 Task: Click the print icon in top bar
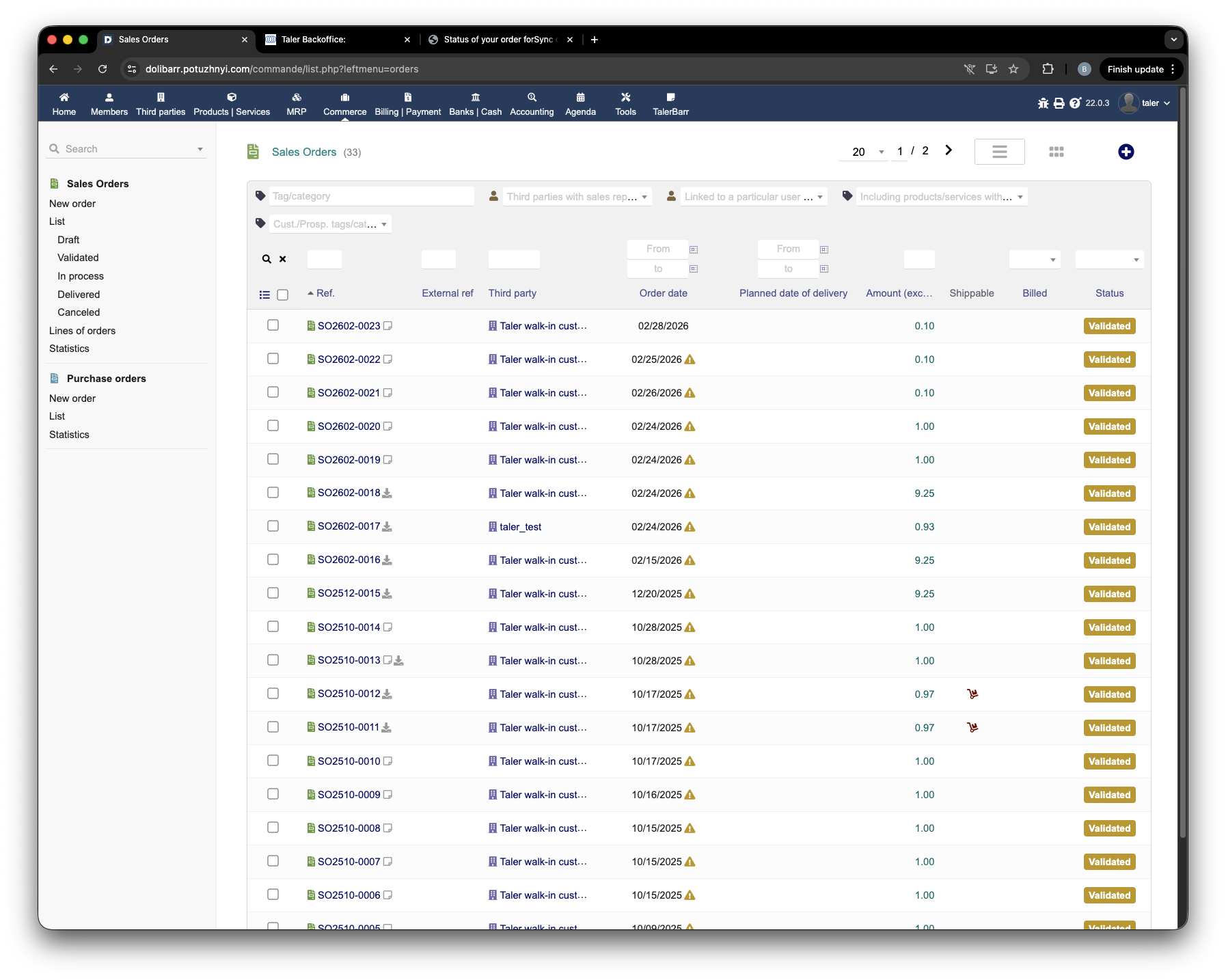click(x=1059, y=103)
